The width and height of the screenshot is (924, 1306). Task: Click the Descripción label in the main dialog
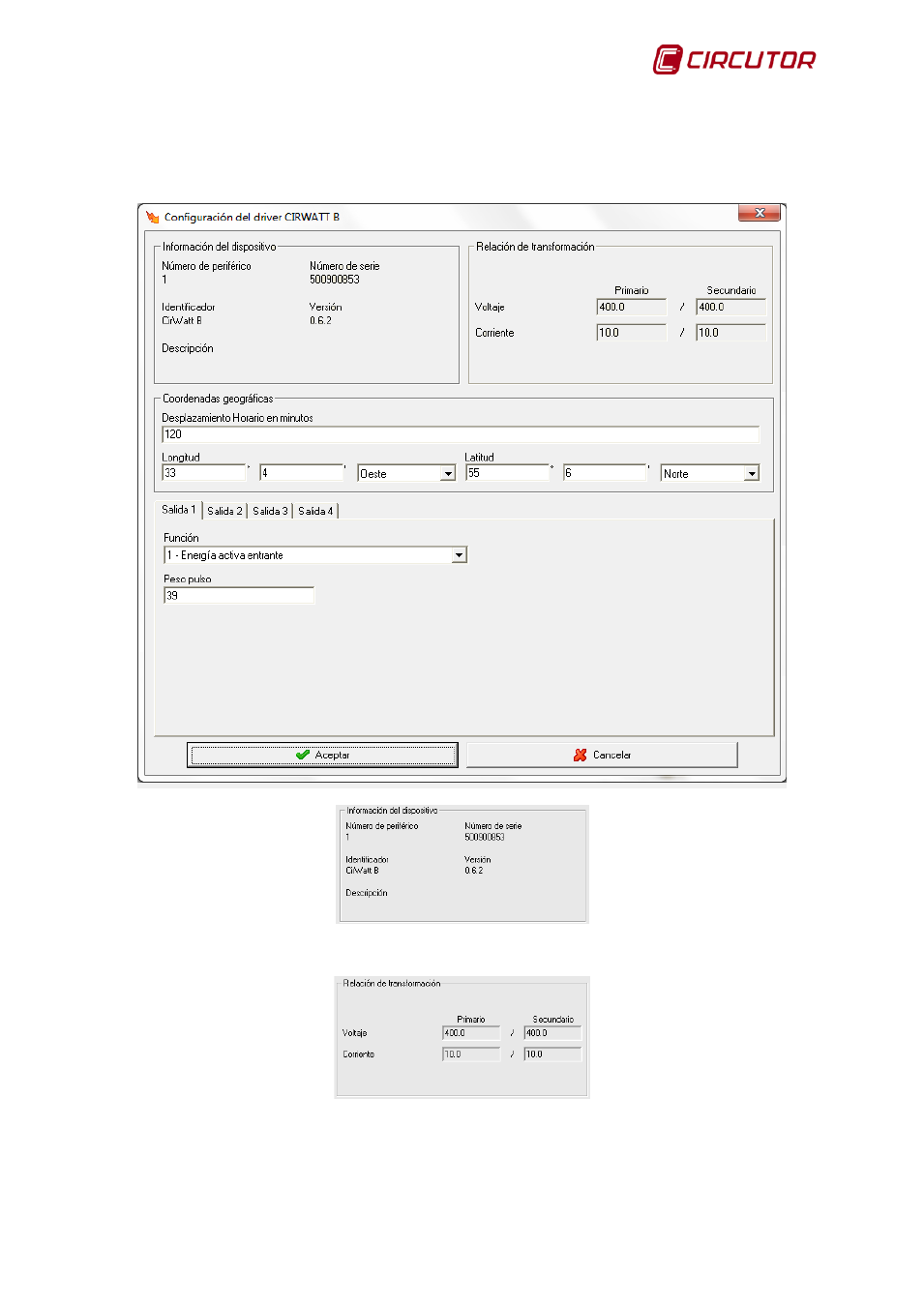pos(188,348)
